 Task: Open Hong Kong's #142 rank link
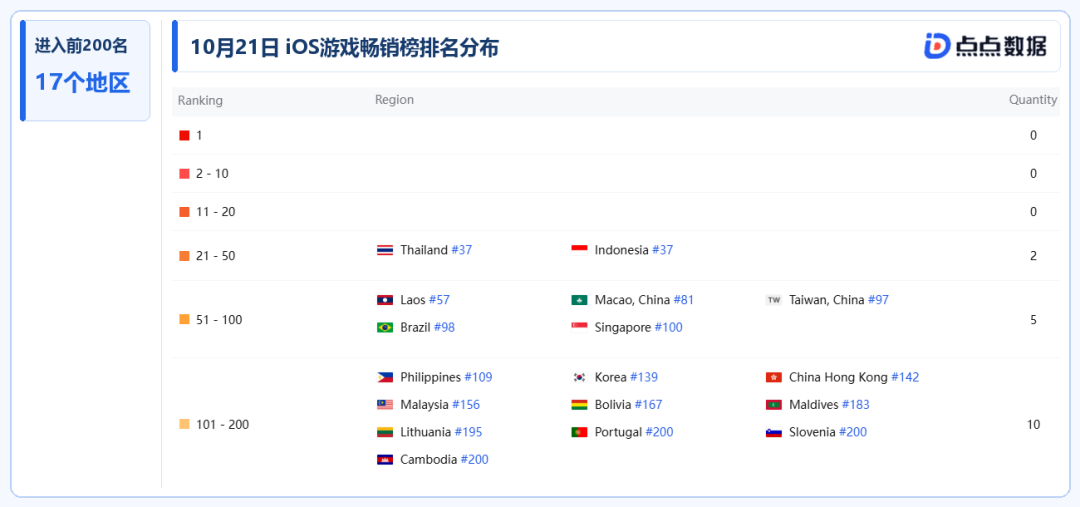(x=905, y=377)
